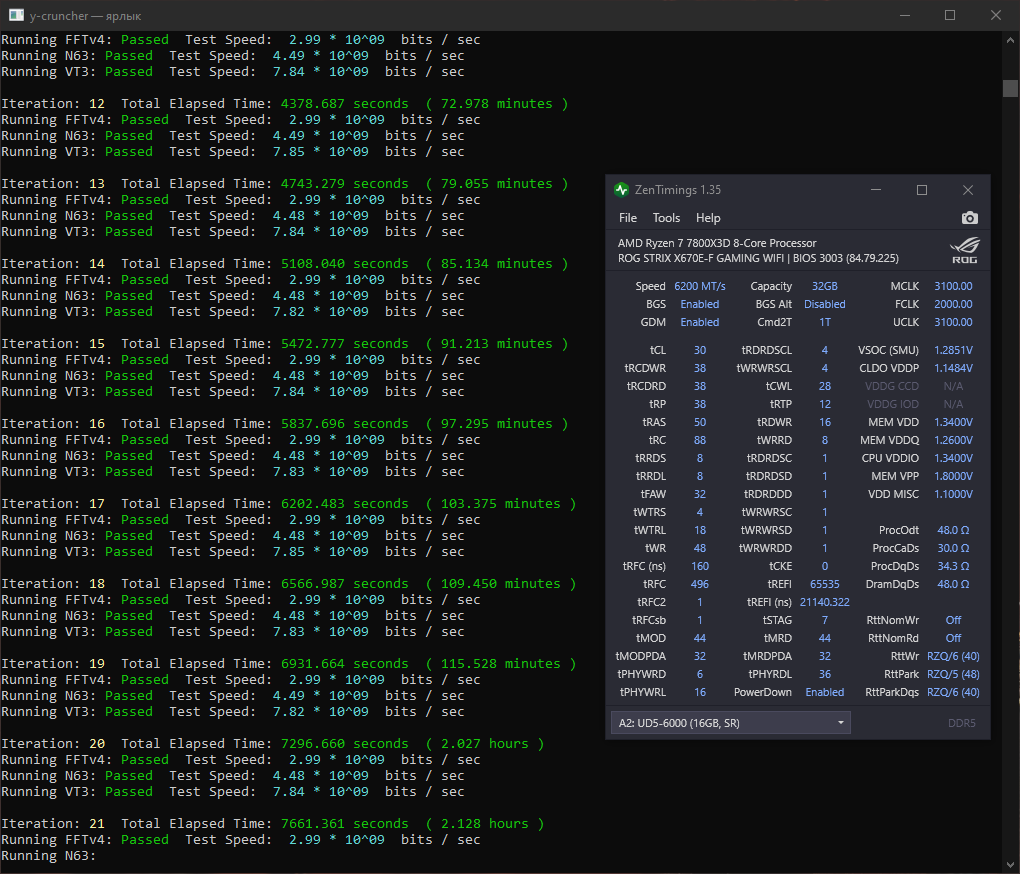Viewport: 1020px width, 874px height.
Task: Click the 7296.660 seconds elapsed time
Action: 345,743
